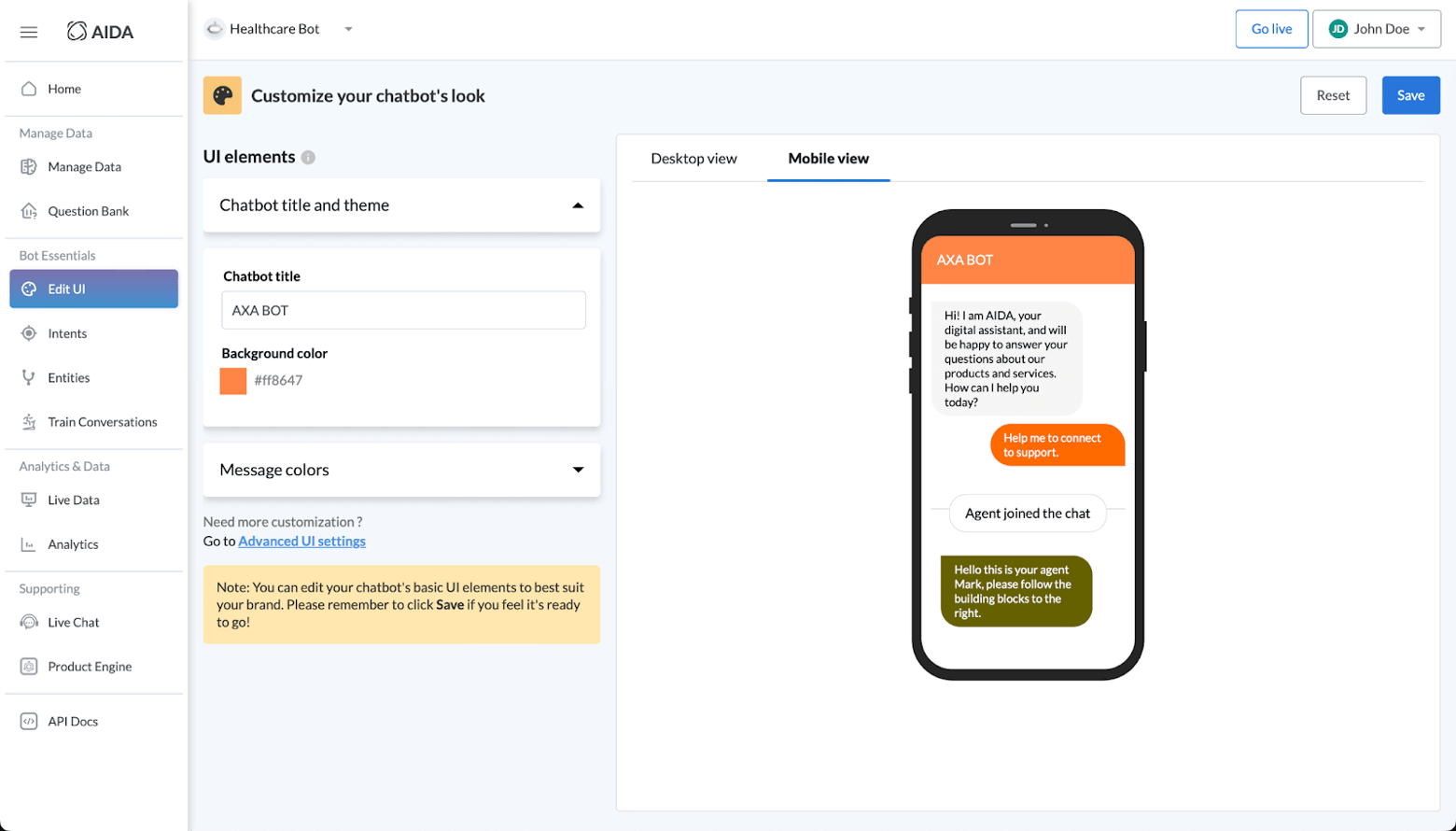Viewport: 1456px width, 831px height.
Task: Select the Product Engine icon
Action: click(29, 666)
